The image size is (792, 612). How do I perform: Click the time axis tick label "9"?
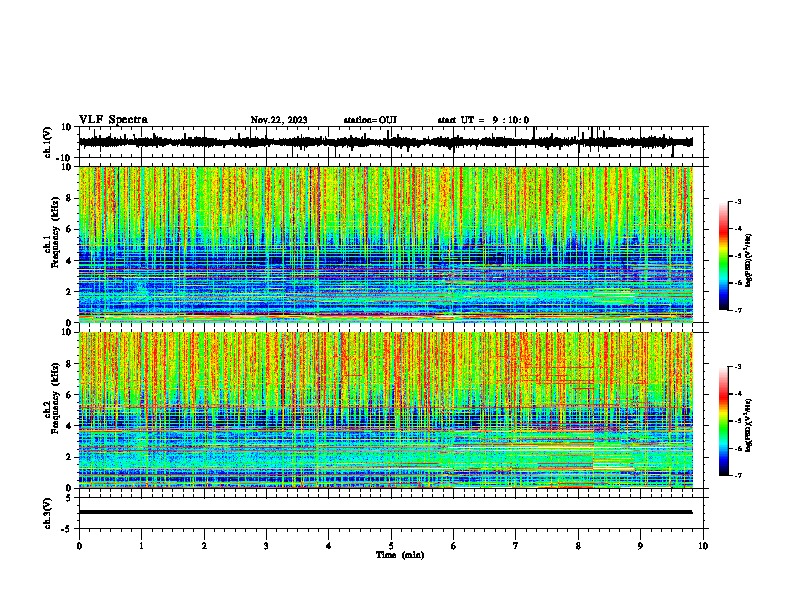[640, 546]
